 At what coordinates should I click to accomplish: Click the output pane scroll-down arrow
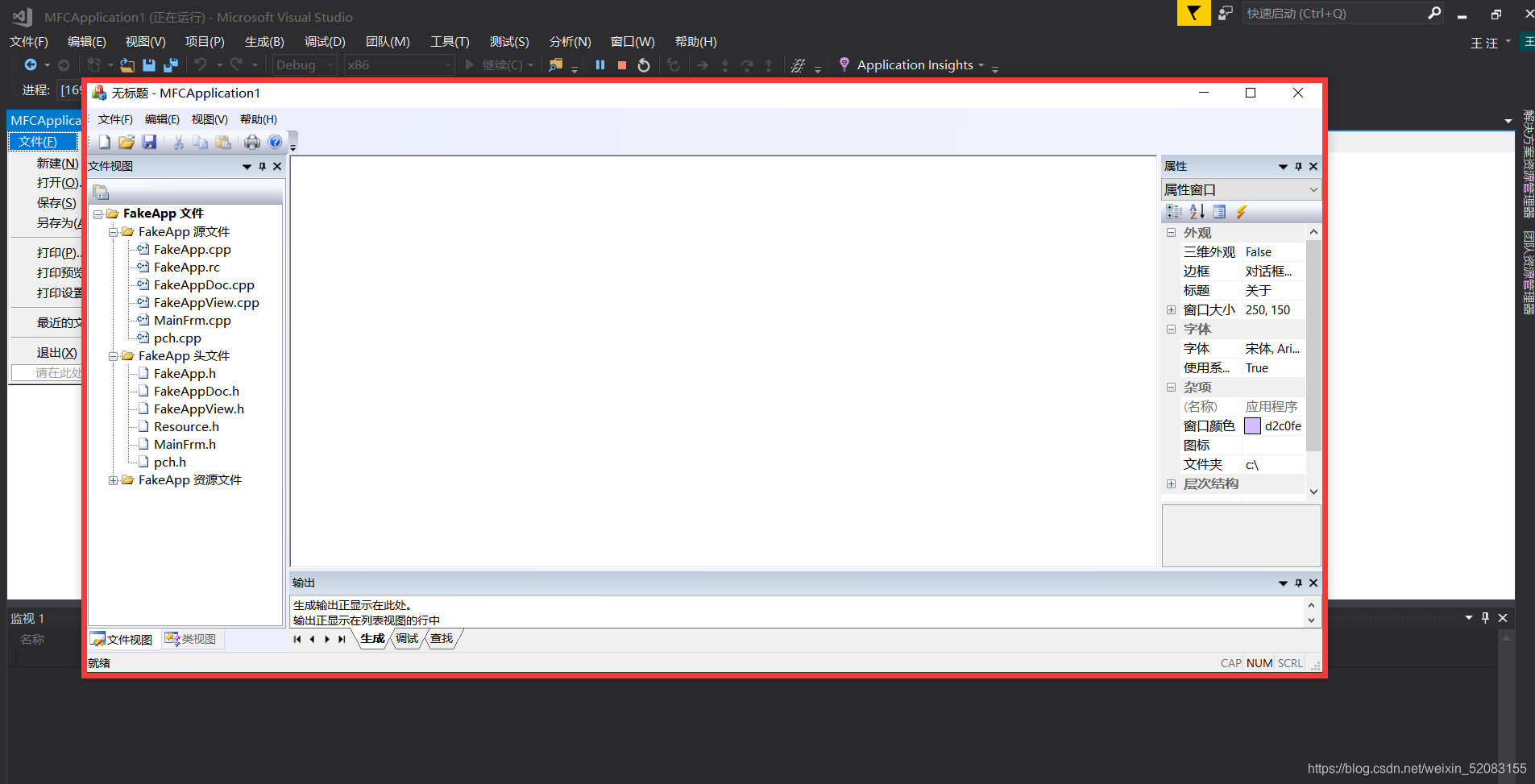click(1311, 620)
